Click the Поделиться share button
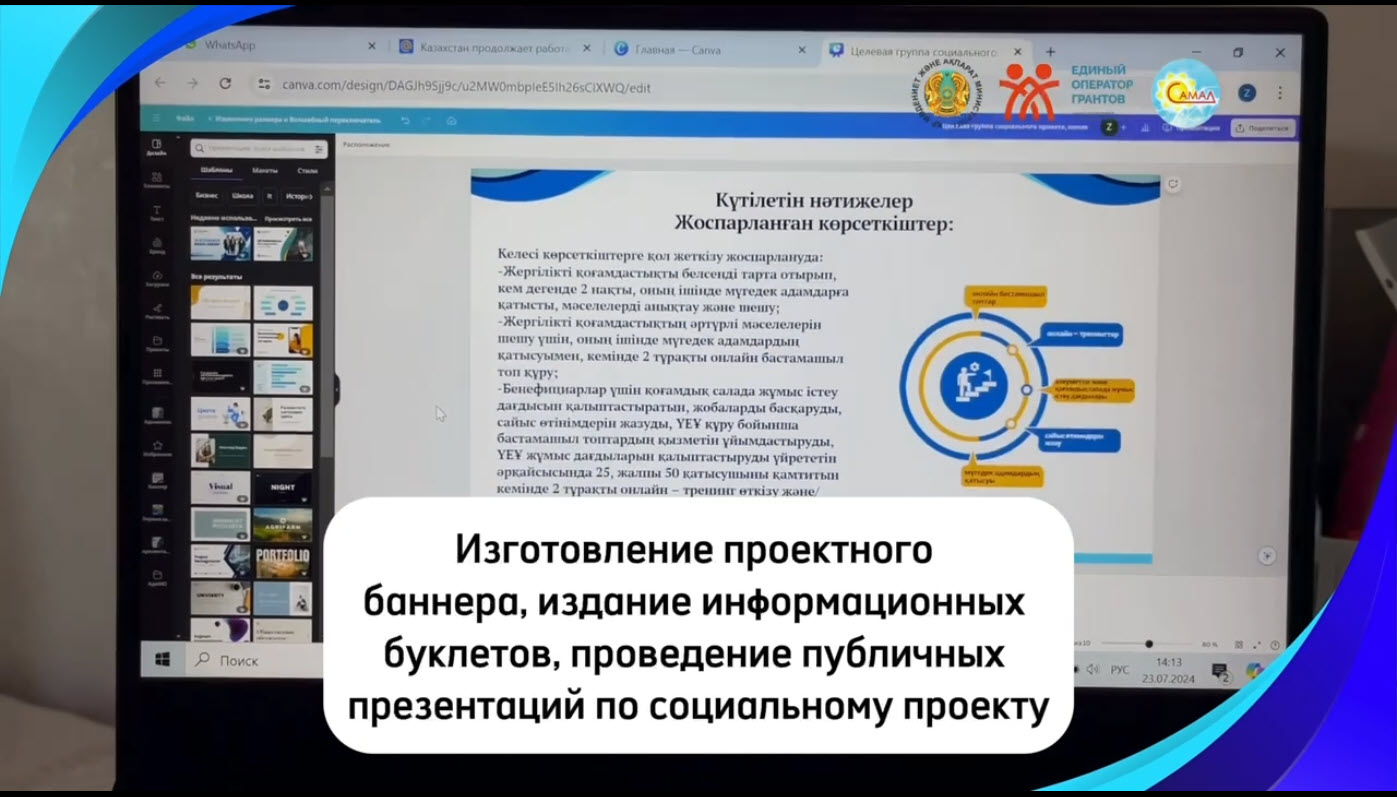 [1264, 128]
